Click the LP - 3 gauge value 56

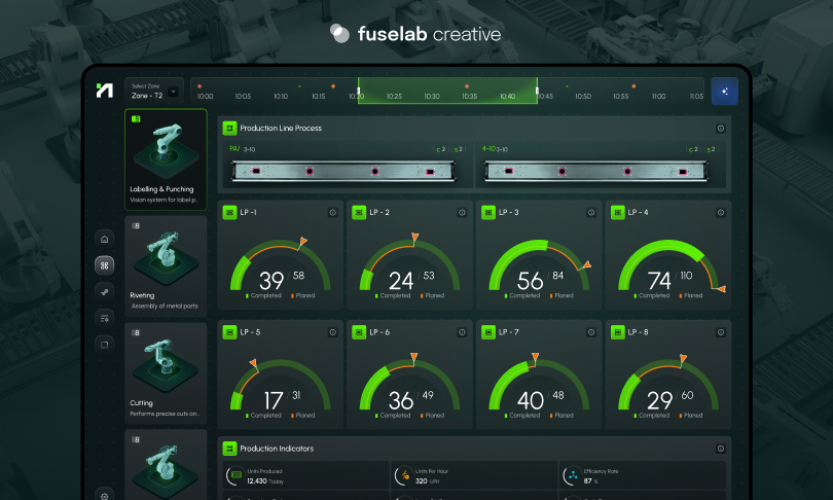coord(530,281)
